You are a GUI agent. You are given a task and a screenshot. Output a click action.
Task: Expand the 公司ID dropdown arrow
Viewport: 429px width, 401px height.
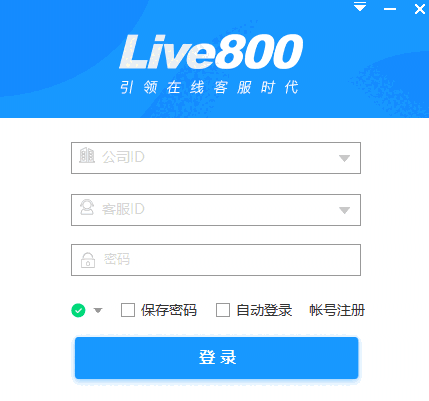[344, 158]
